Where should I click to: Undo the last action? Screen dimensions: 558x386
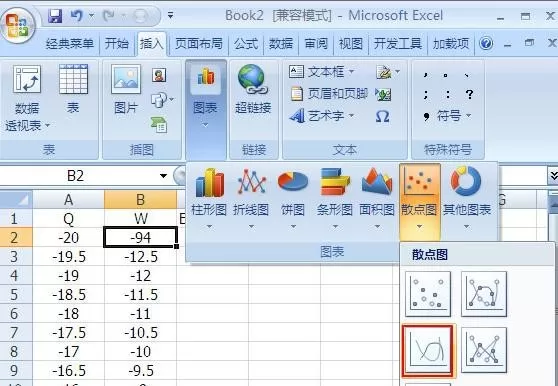point(77,16)
